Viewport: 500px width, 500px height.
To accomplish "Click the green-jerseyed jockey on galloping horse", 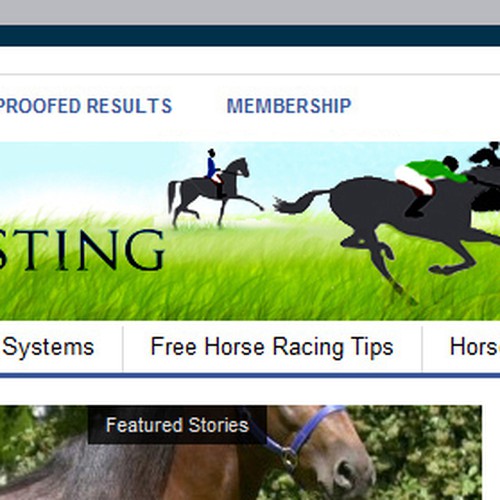I will (x=431, y=182).
